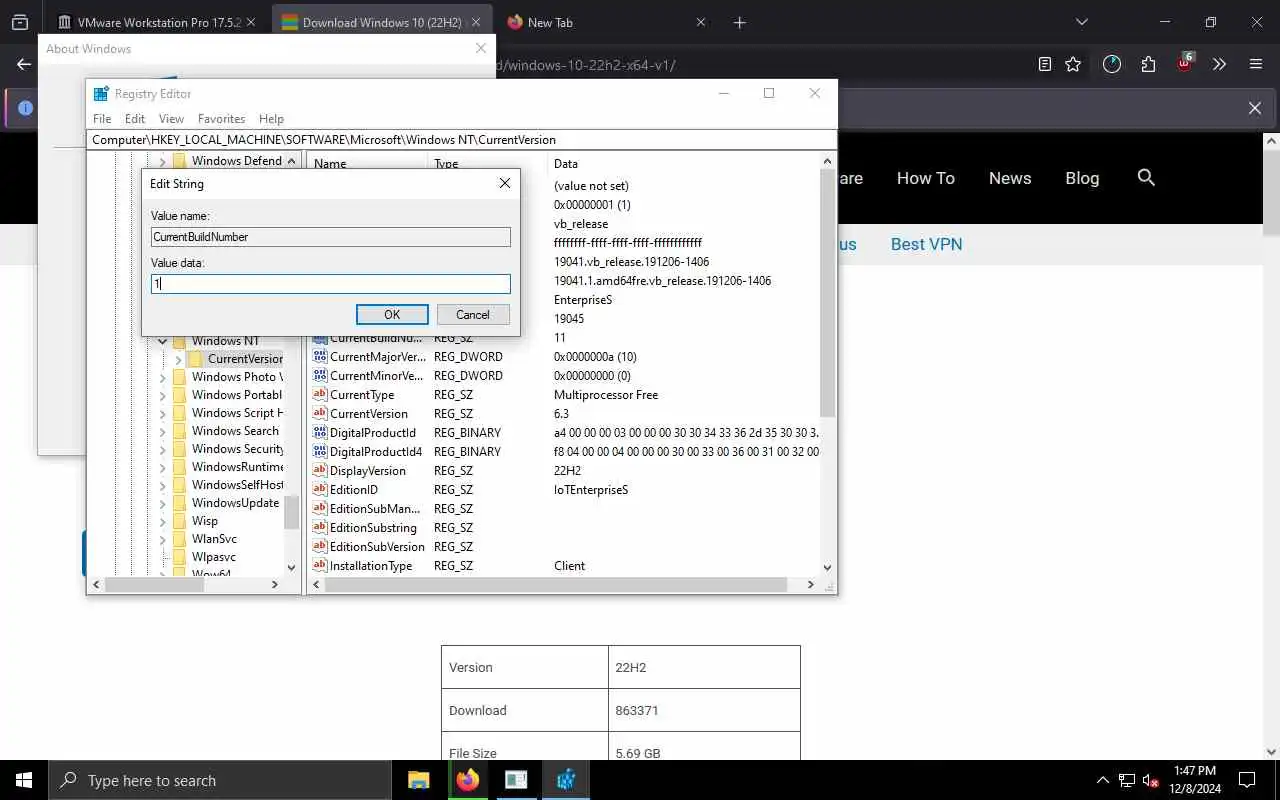This screenshot has height=800, width=1280.
Task: Collapse the Windows NT tree node
Action: 162,341
